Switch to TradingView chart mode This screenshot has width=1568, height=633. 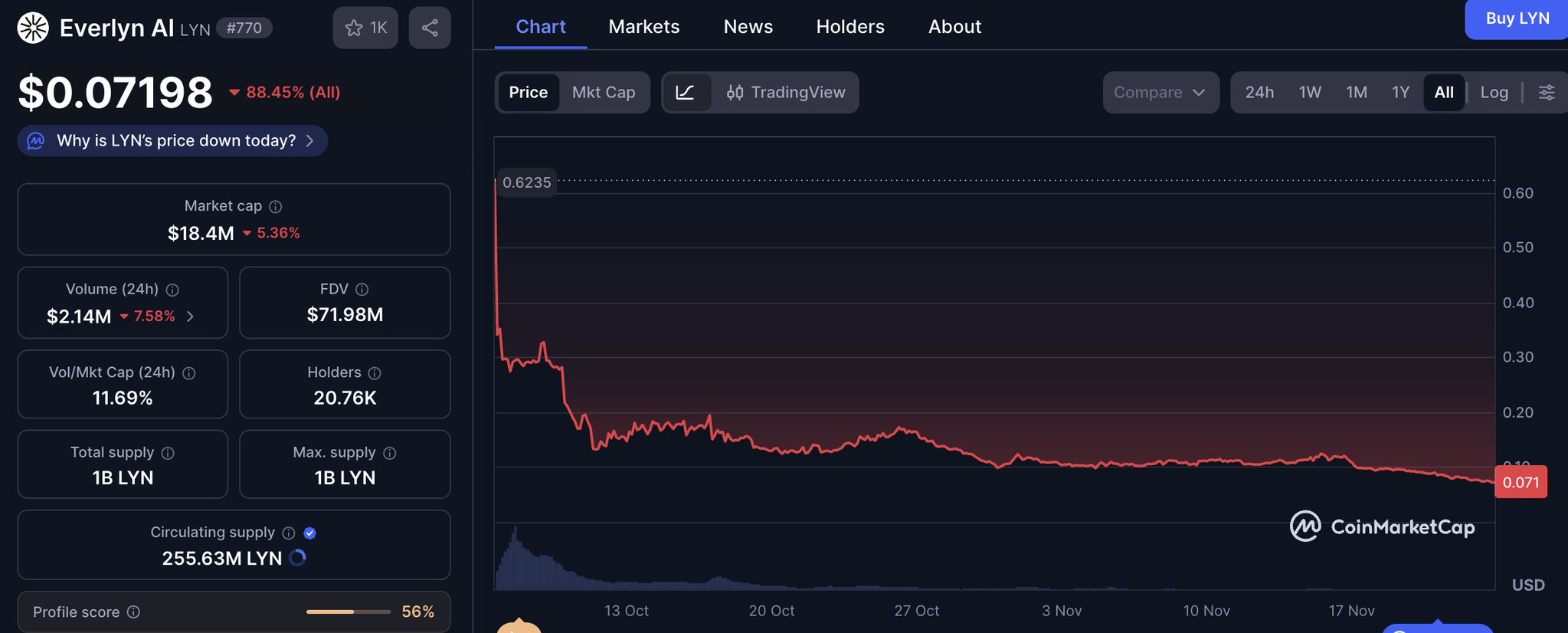[x=787, y=93]
